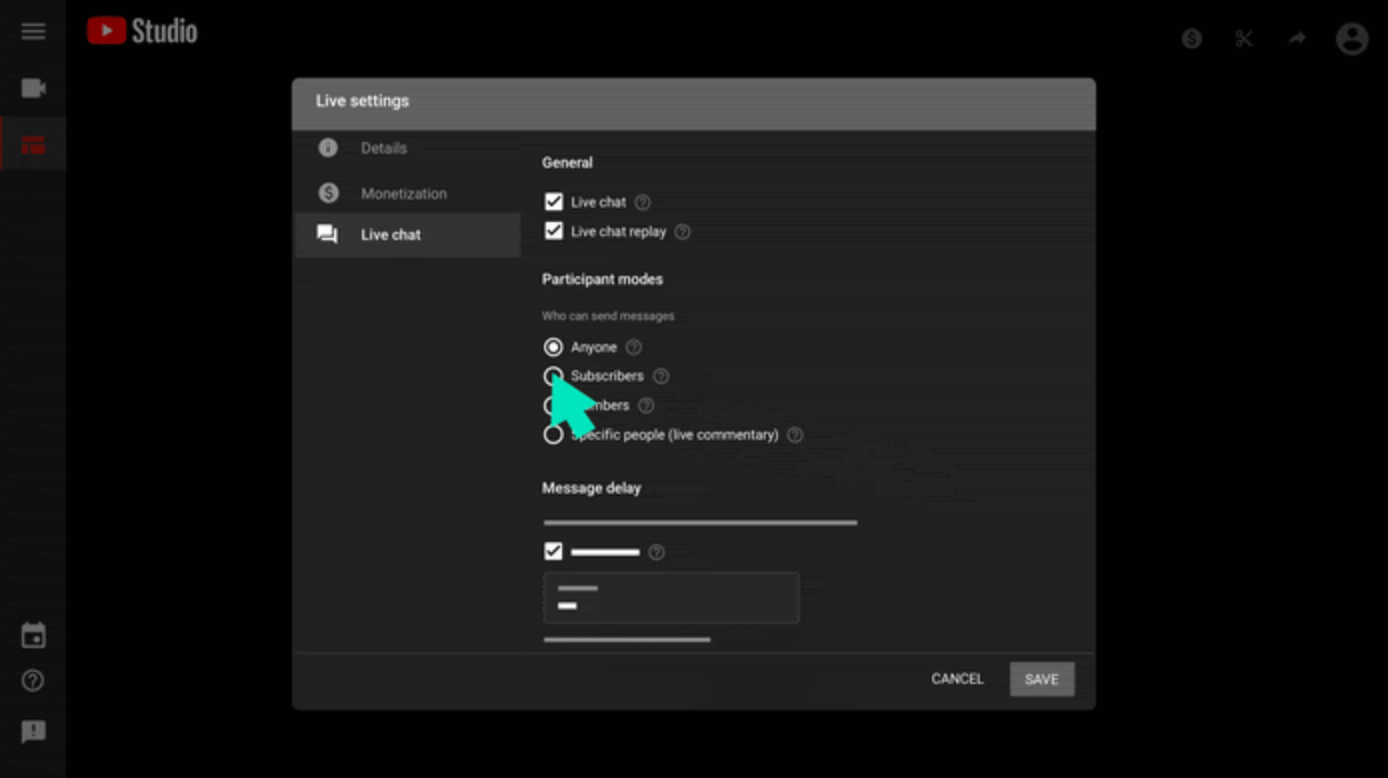Image resolution: width=1388 pixels, height=778 pixels.
Task: Open the account avatar icon
Action: point(1352,39)
